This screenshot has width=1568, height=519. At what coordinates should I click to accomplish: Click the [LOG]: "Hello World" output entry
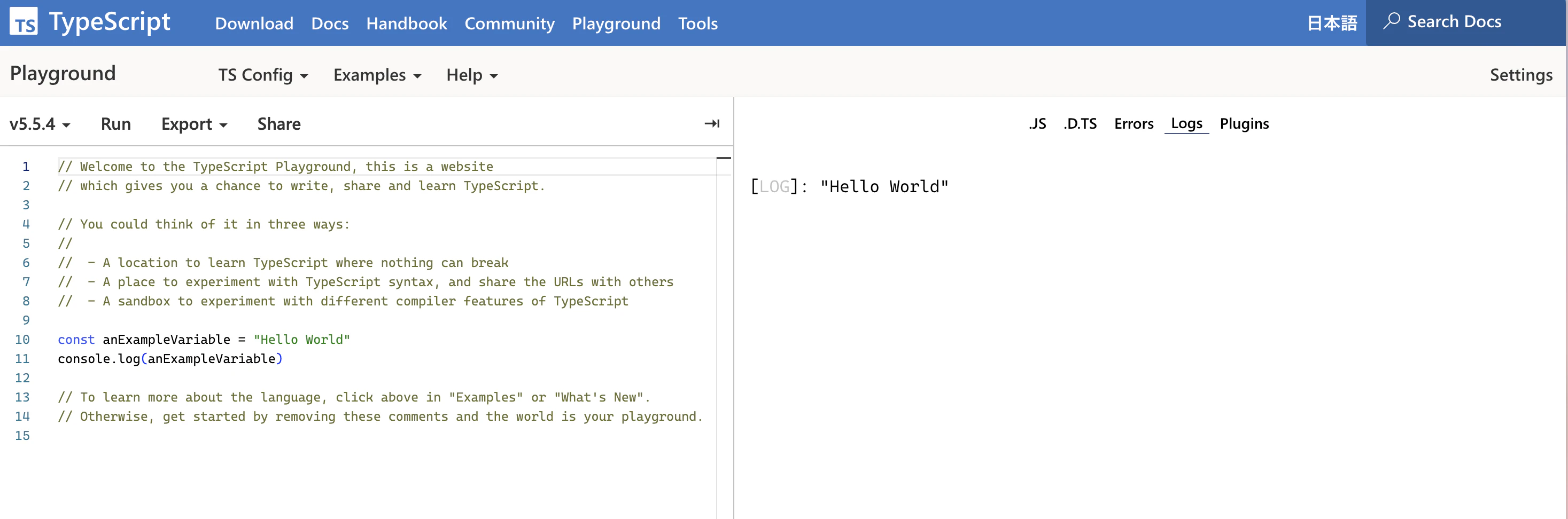[849, 186]
